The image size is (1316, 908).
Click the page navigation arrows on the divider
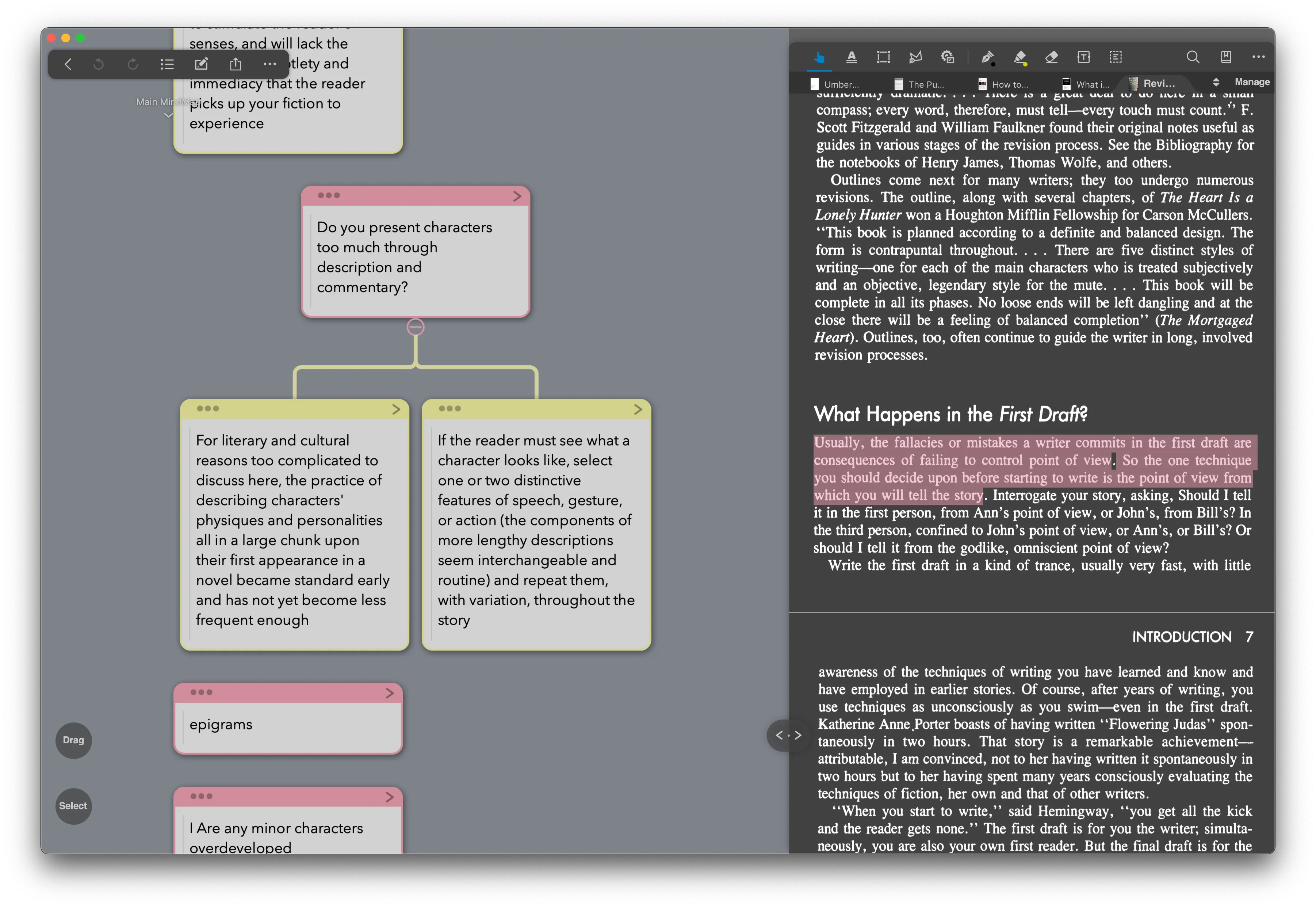click(x=788, y=735)
